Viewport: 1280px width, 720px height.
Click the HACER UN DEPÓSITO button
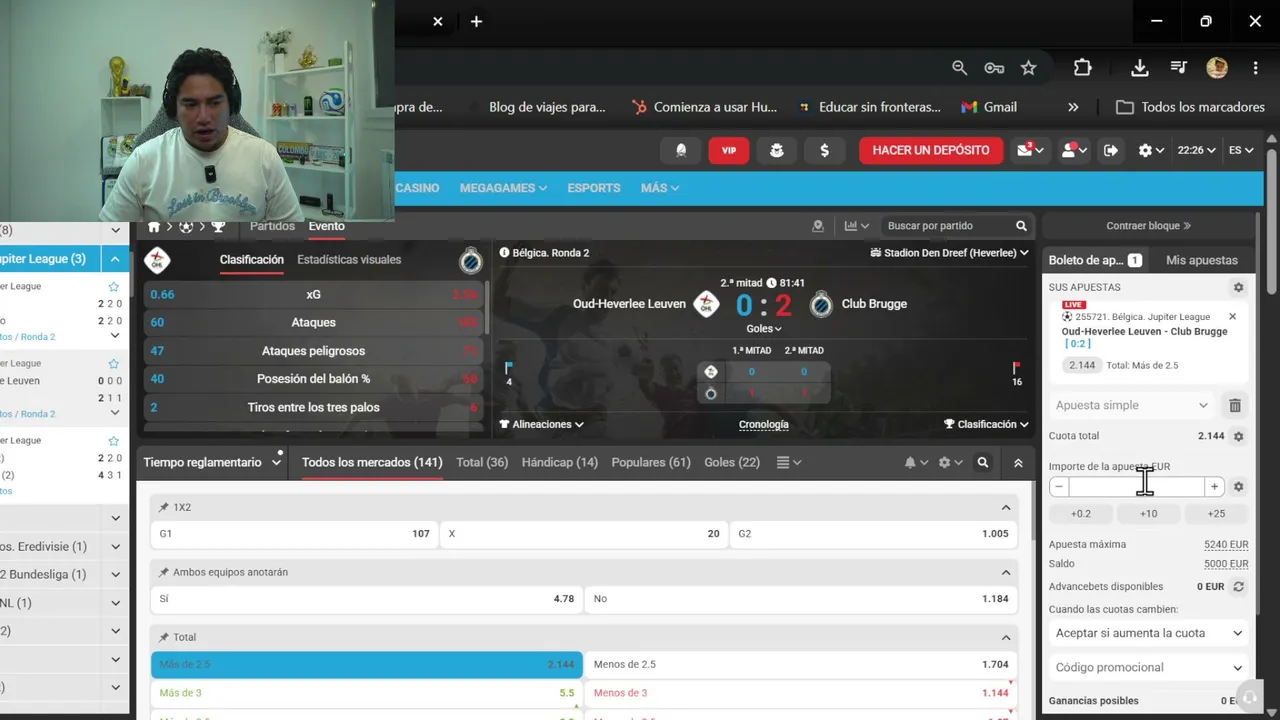click(931, 150)
